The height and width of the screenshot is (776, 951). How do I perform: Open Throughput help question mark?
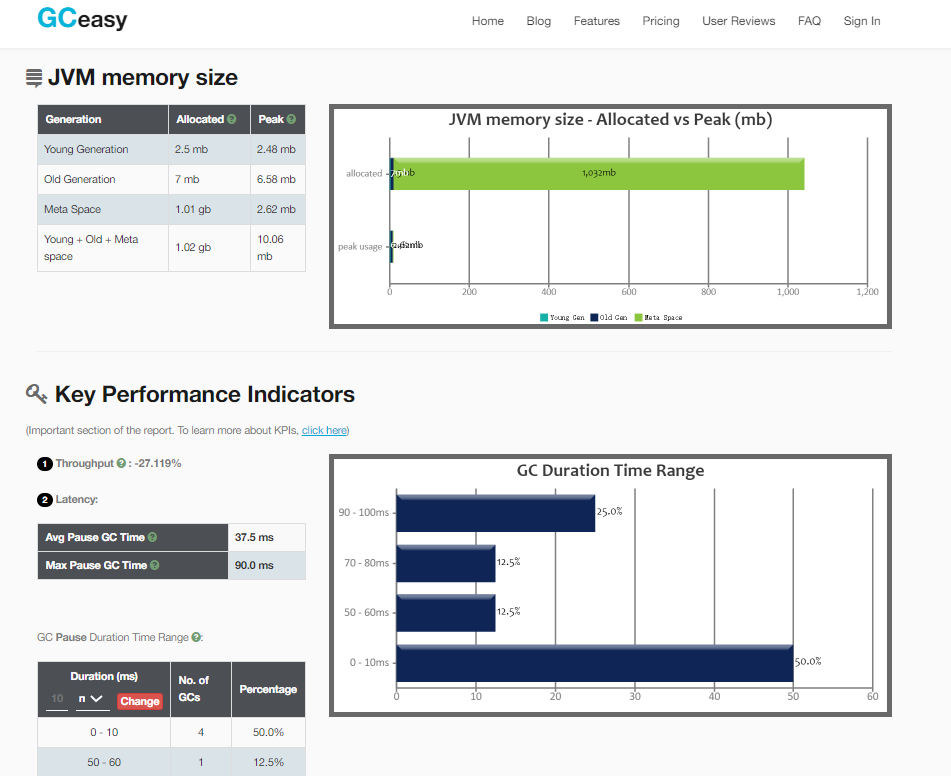(121, 463)
